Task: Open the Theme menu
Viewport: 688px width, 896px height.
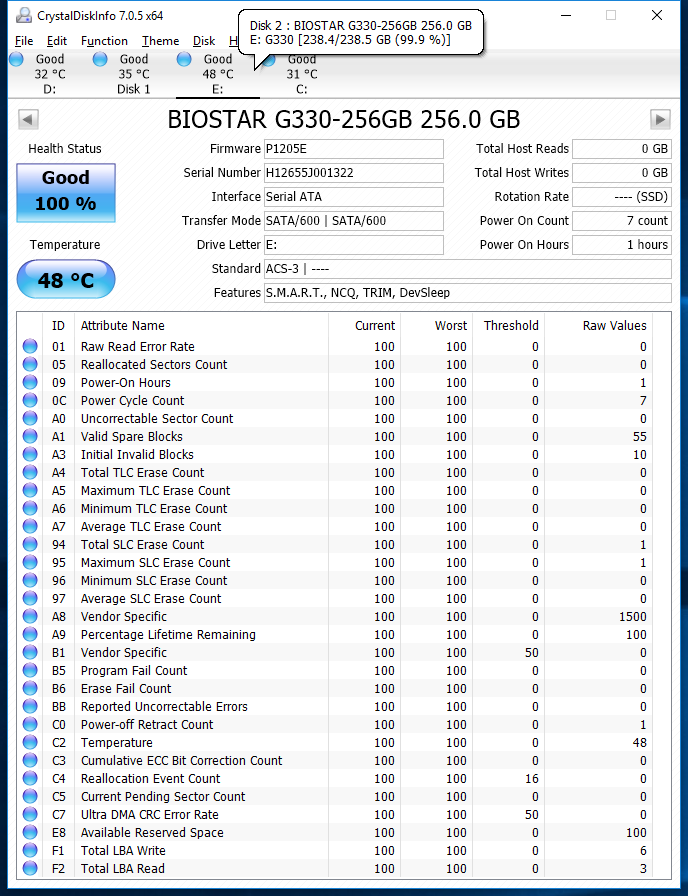Action: coord(160,41)
